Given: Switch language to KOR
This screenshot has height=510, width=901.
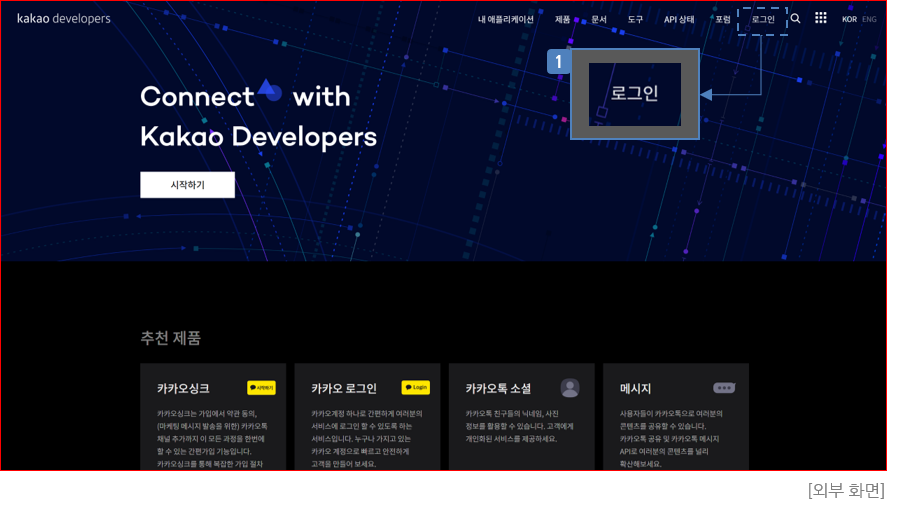Looking at the screenshot, I should [x=849, y=19].
